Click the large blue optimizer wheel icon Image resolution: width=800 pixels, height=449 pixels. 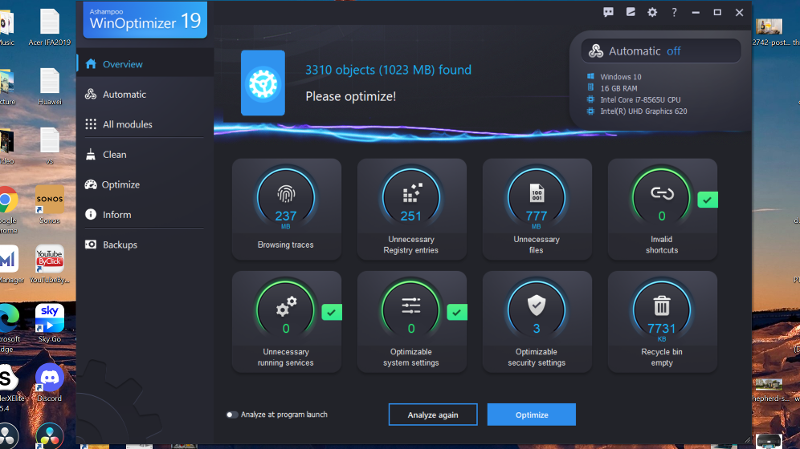coord(263,83)
